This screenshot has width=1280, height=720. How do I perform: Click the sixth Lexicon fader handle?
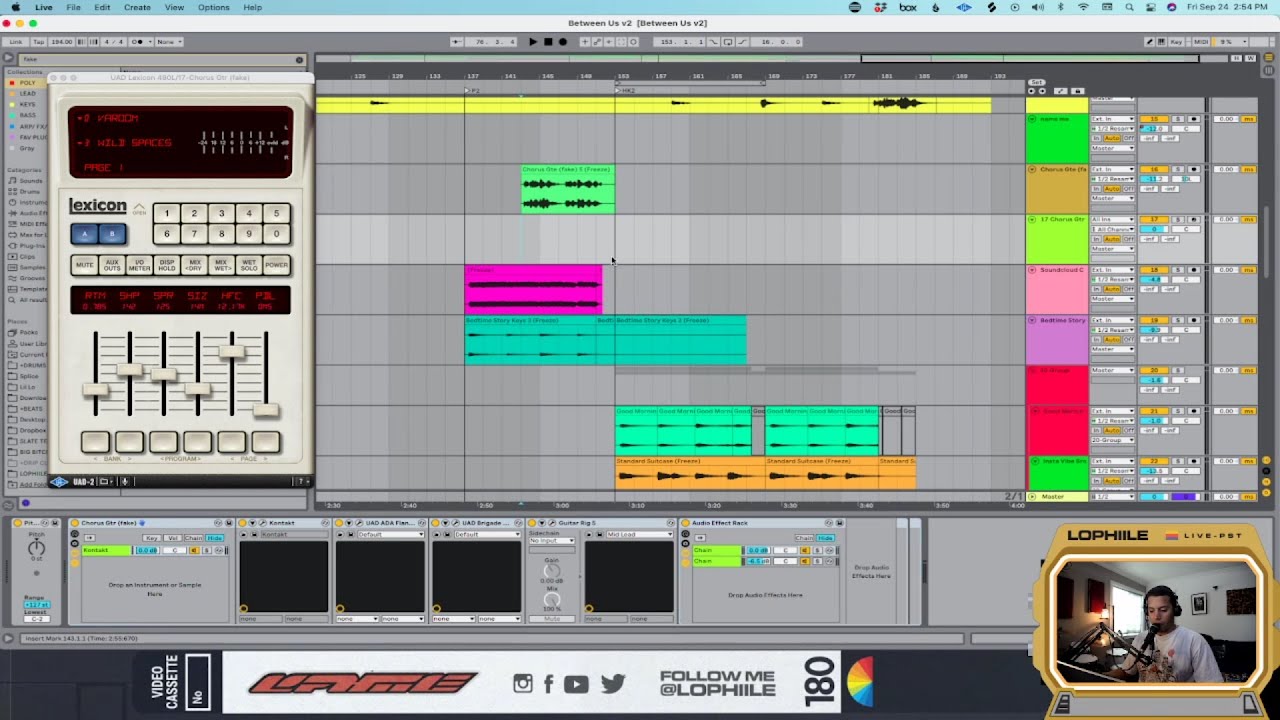(x=266, y=410)
